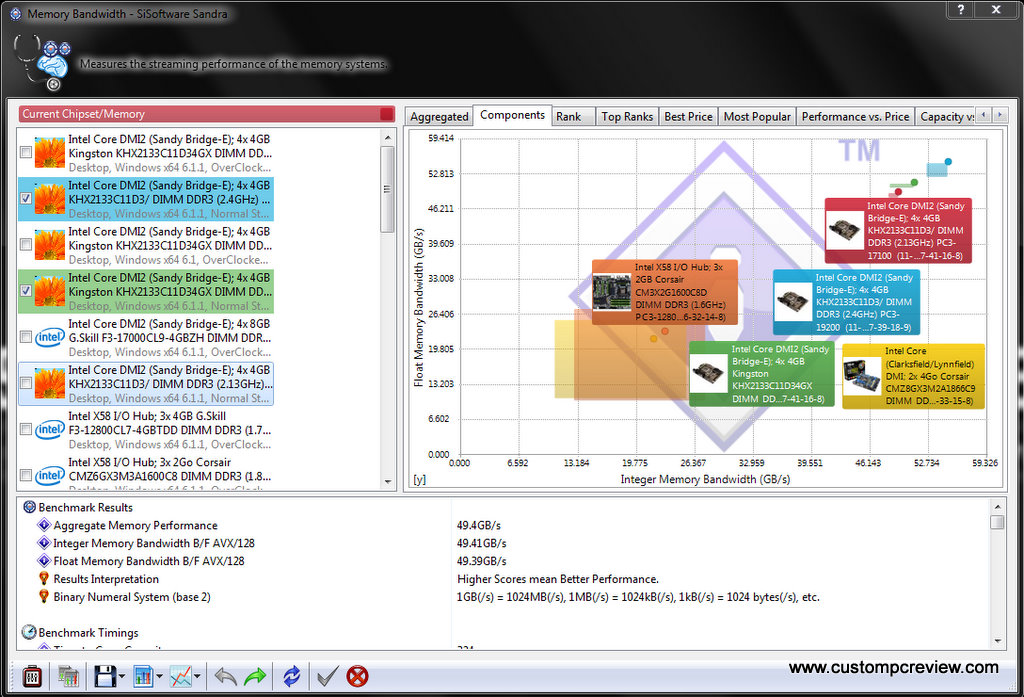This screenshot has height=697, width=1024.
Task: Click the results panel scrollbar down arrow
Action: [x=997, y=641]
